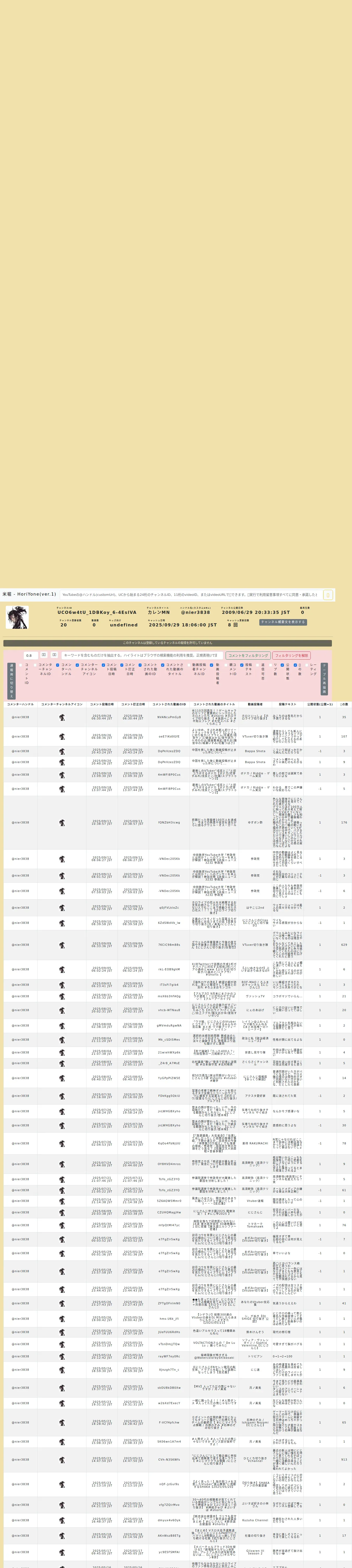
Task: Toggle the 動画投稿者チャンネルID column checkbox
Action: pos(189,665)
